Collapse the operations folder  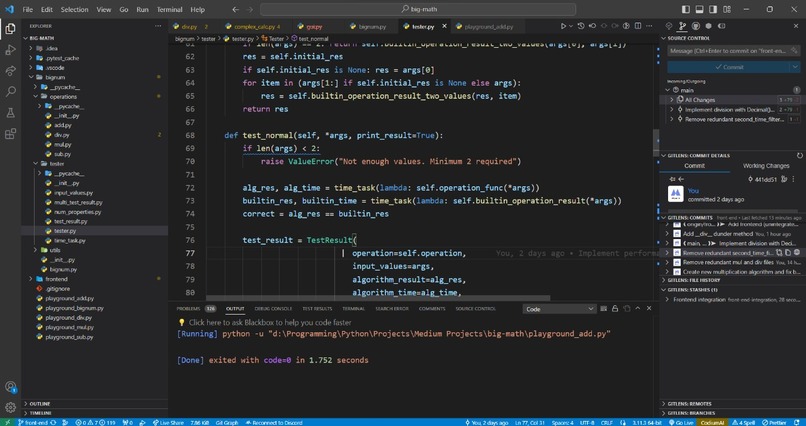pos(97,96)
